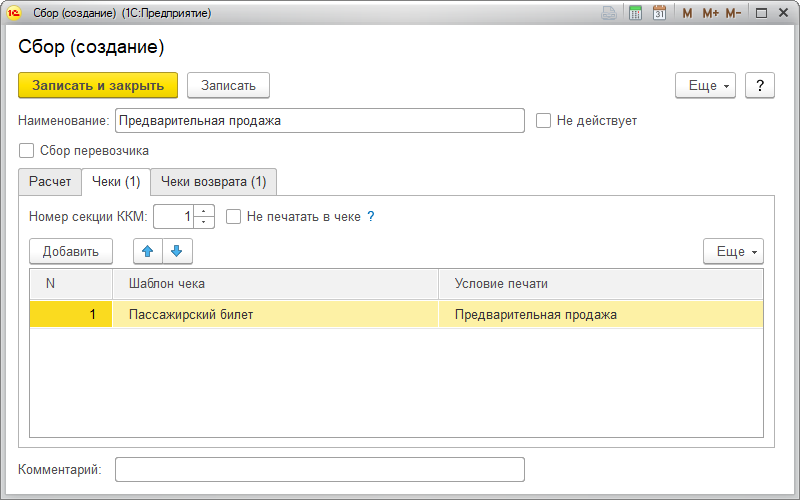Click the 'Добавить' button
Viewport: 800px width, 500px height.
click(71, 251)
